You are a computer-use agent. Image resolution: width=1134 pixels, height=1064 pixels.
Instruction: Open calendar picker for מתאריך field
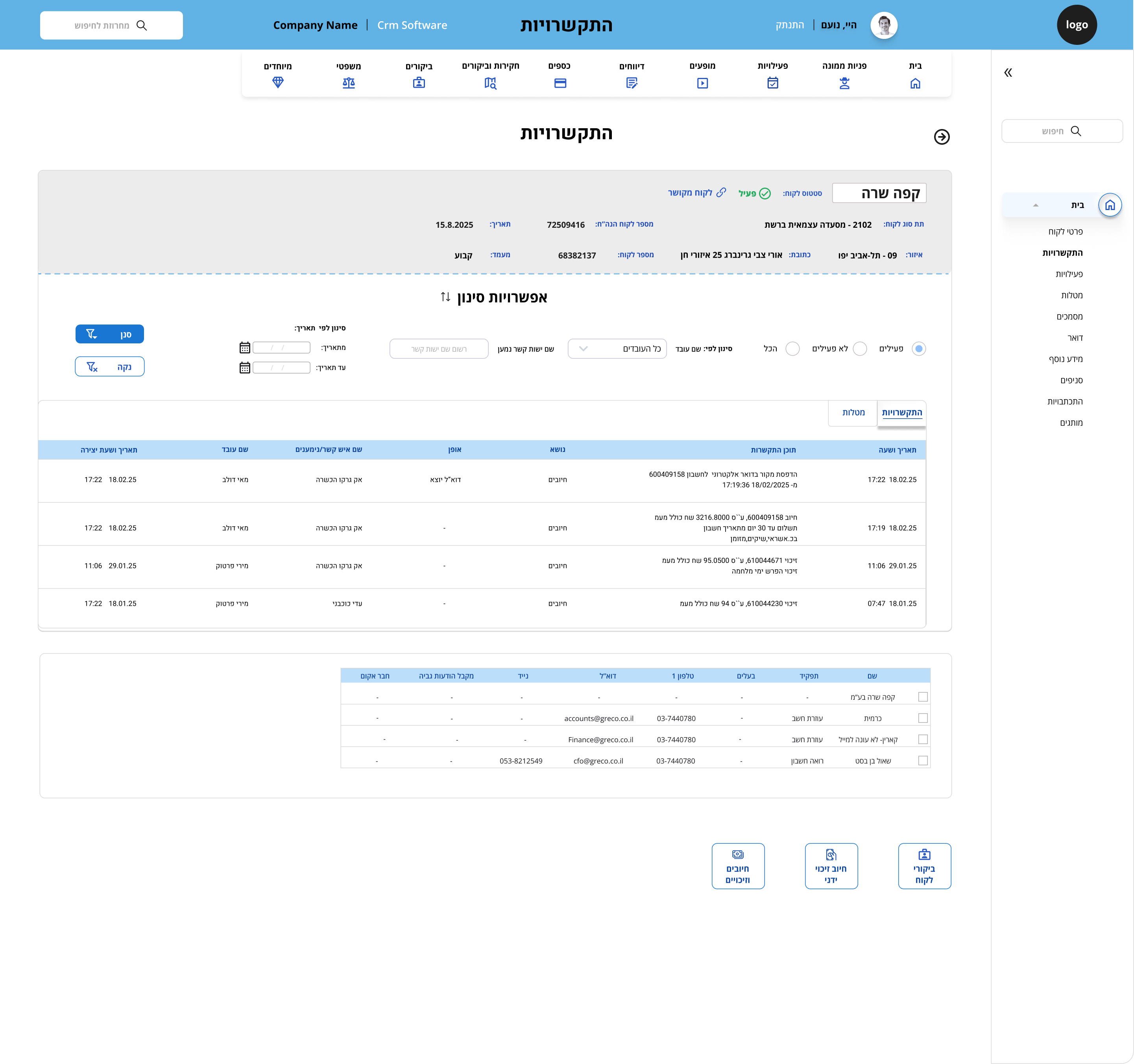(x=245, y=347)
